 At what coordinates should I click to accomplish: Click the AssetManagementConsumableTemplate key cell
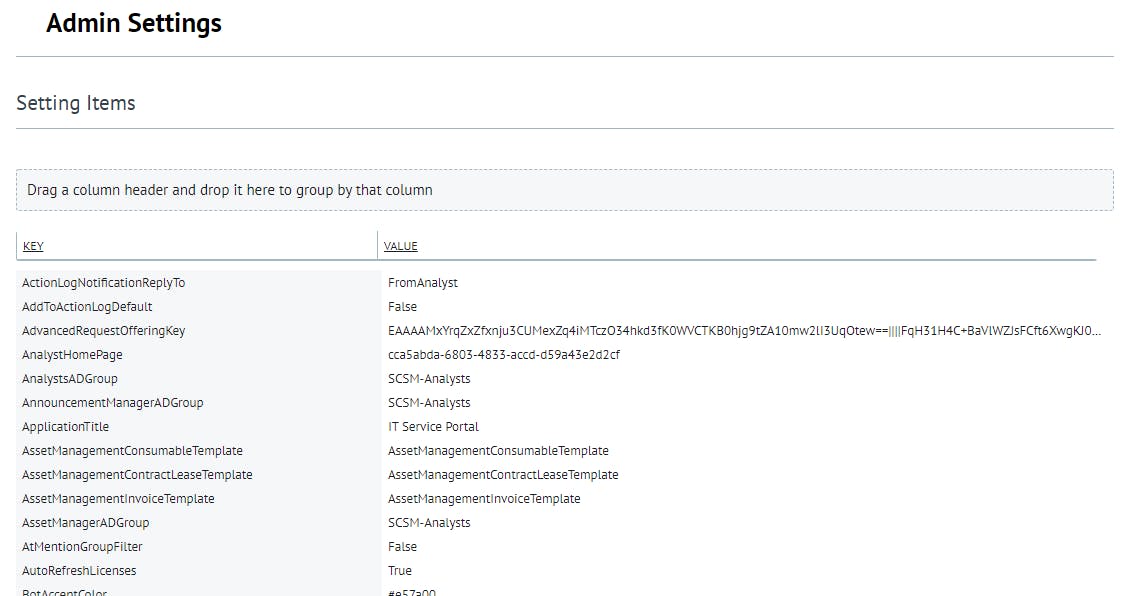tap(132, 451)
